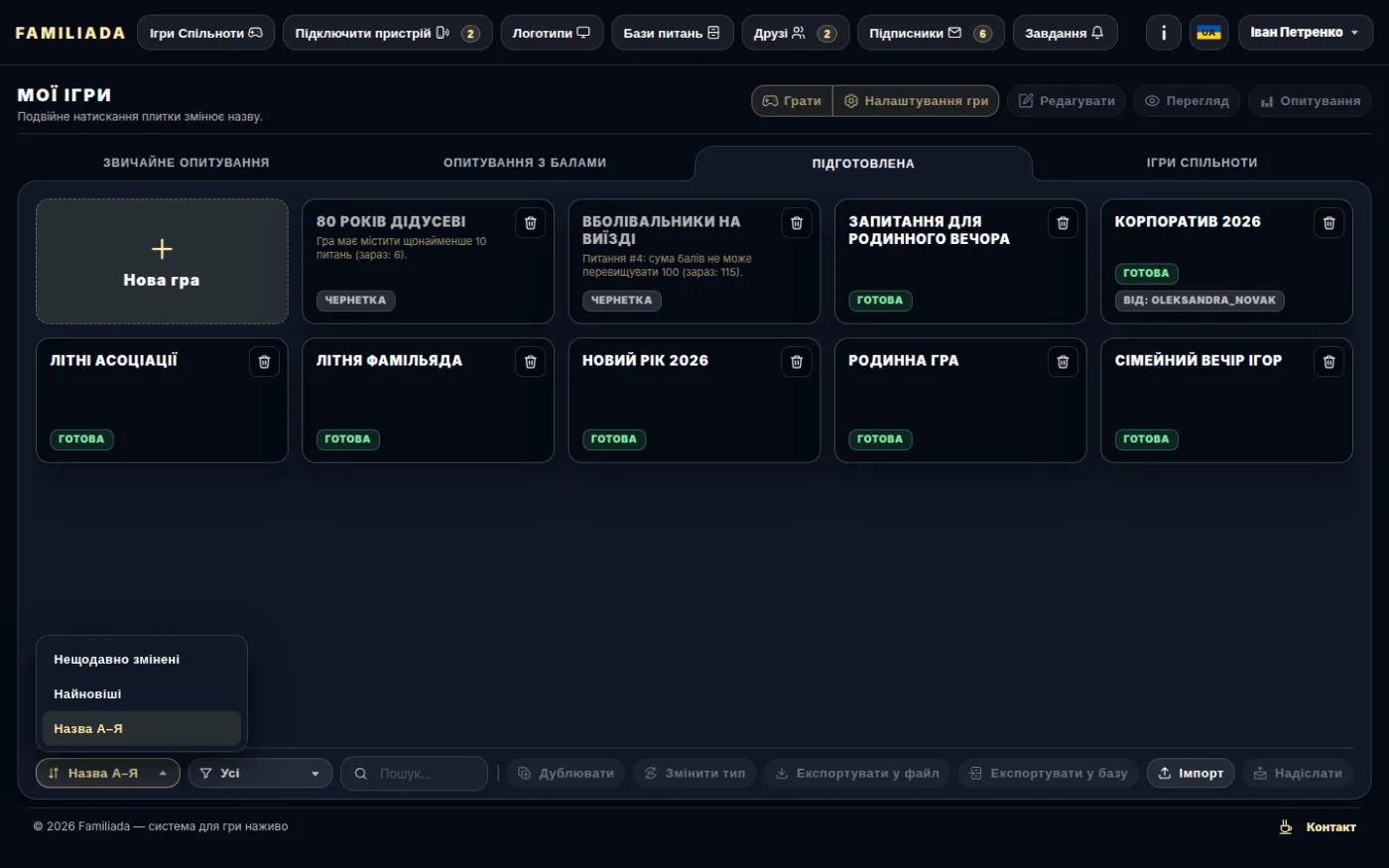
Task: Delete «СІМЕЙНИЙ ВЕЧІР ІГОР» using trash icon
Action: 1328,362
